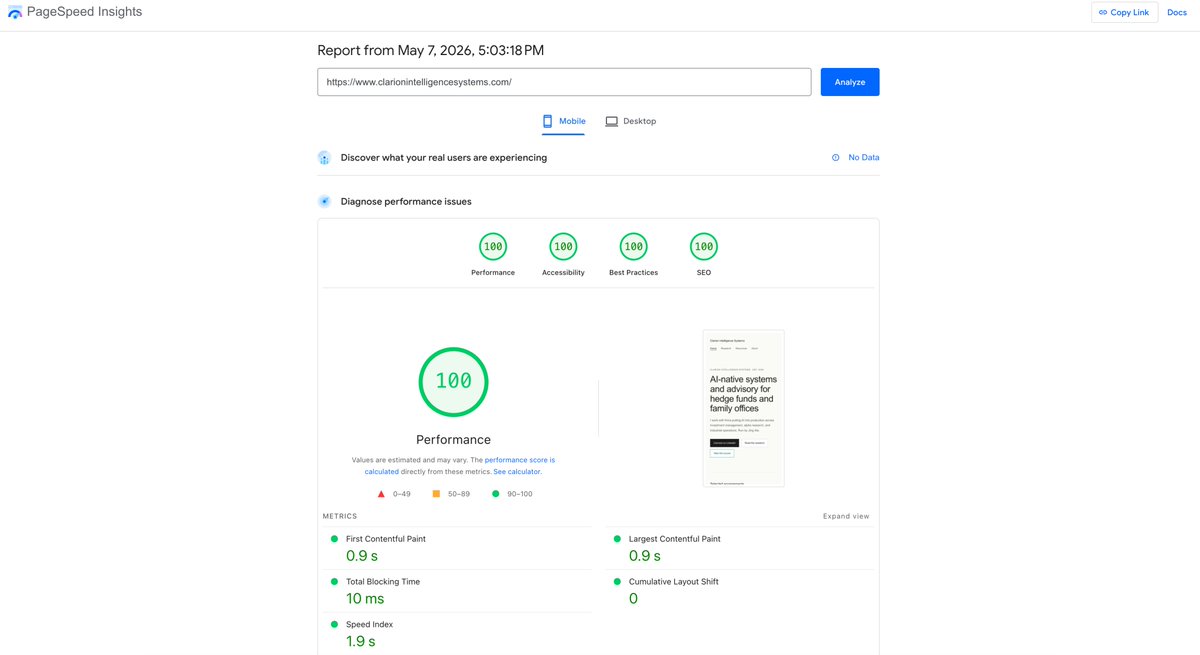The image size is (1200, 655).
Task: Click Discover what your real users are experiencing
Action: 444,158
